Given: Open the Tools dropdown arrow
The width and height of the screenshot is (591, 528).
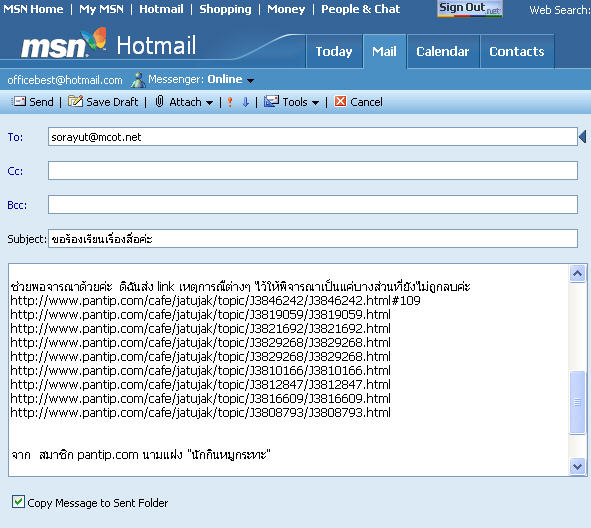Looking at the screenshot, I should (315, 103).
